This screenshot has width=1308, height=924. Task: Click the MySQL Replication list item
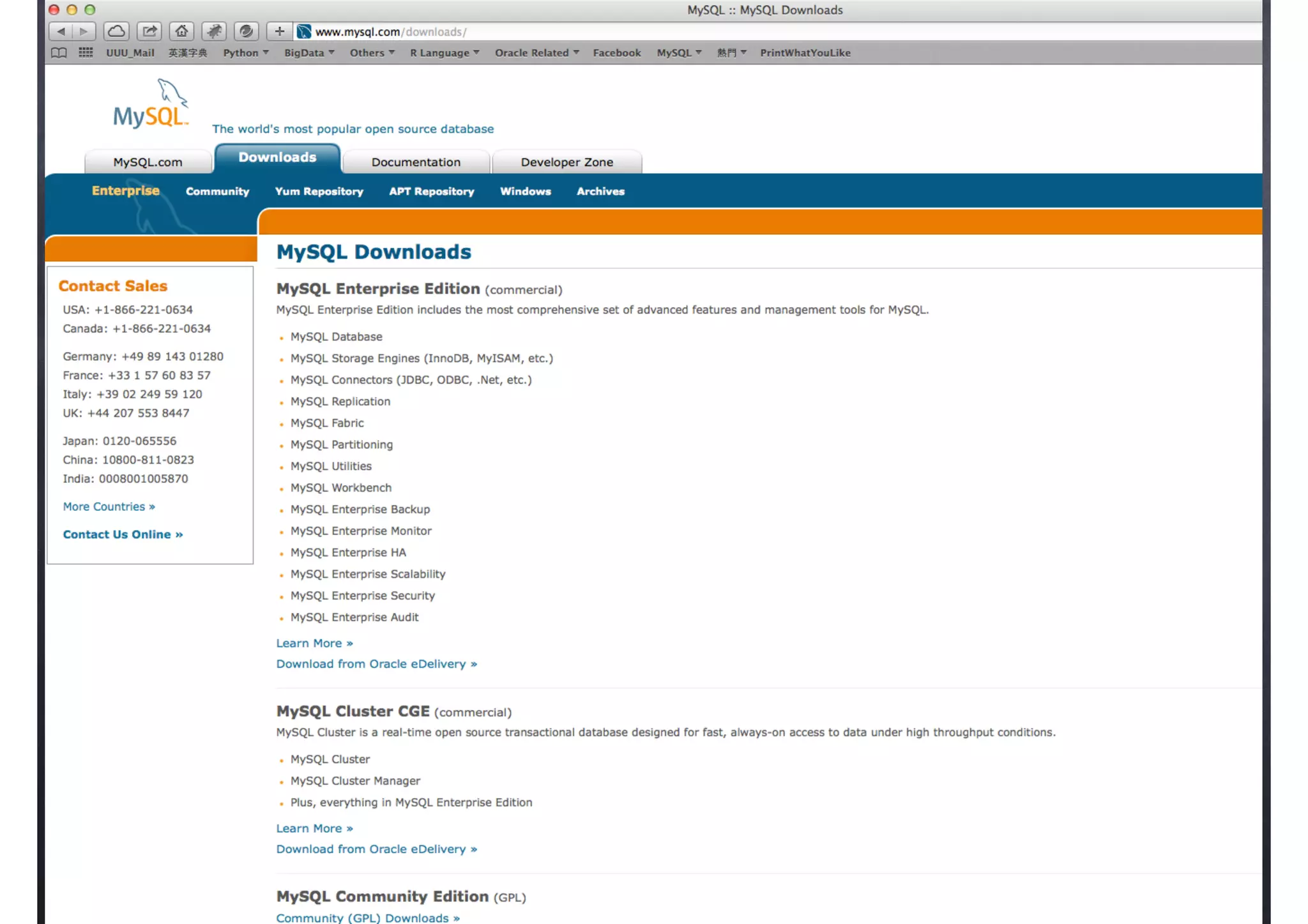pos(340,401)
